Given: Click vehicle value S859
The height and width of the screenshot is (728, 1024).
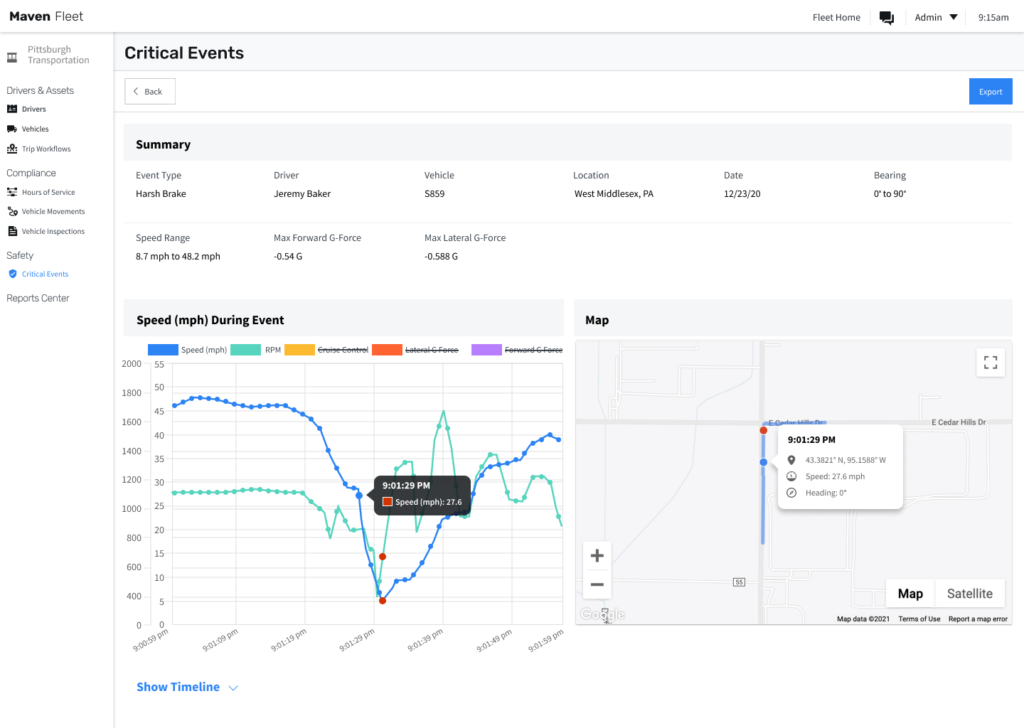Looking at the screenshot, I should pyautogui.click(x=434, y=194).
